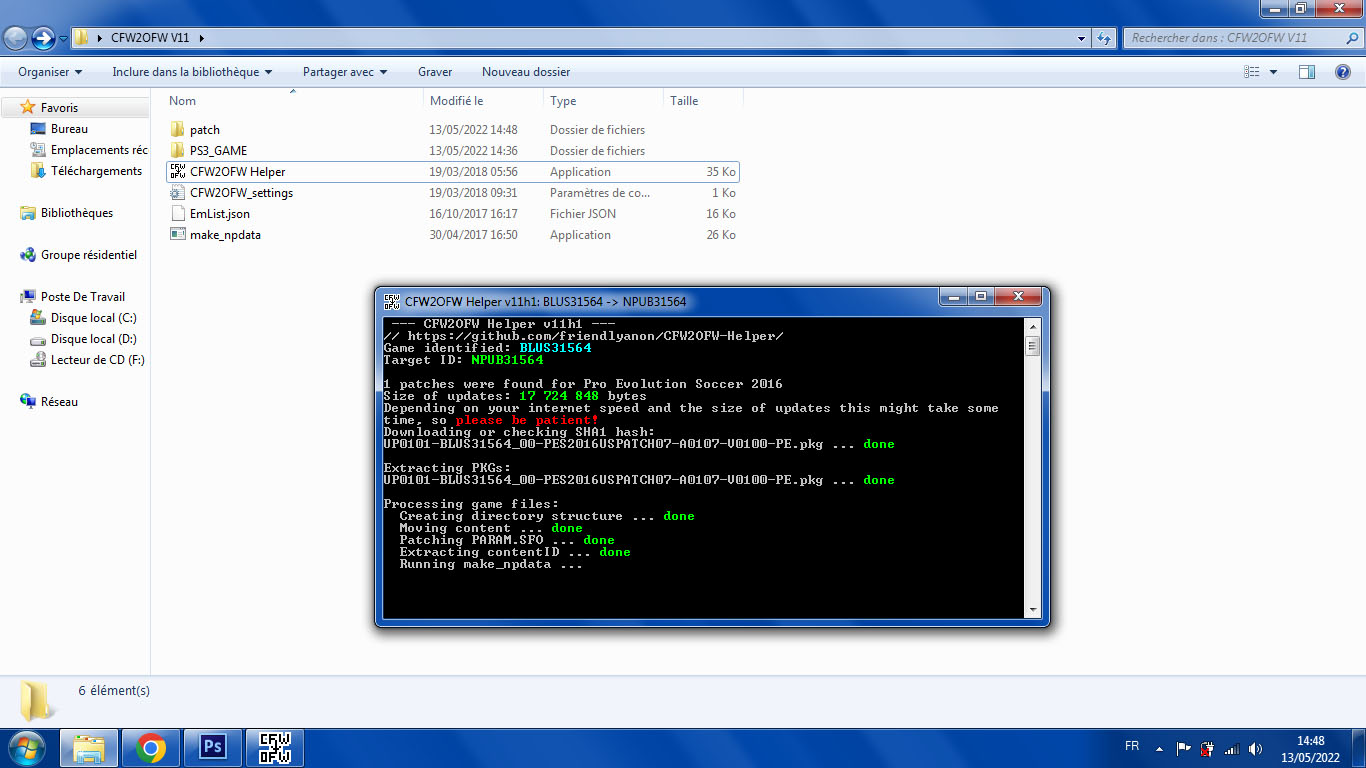1366x768 pixels.
Task: Open the CFW2OFW Helper application file
Action: (x=237, y=172)
